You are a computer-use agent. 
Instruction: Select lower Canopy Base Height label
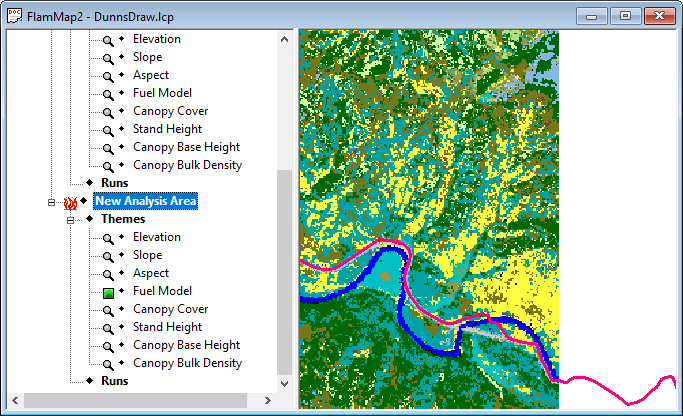pyautogui.click(x=186, y=345)
